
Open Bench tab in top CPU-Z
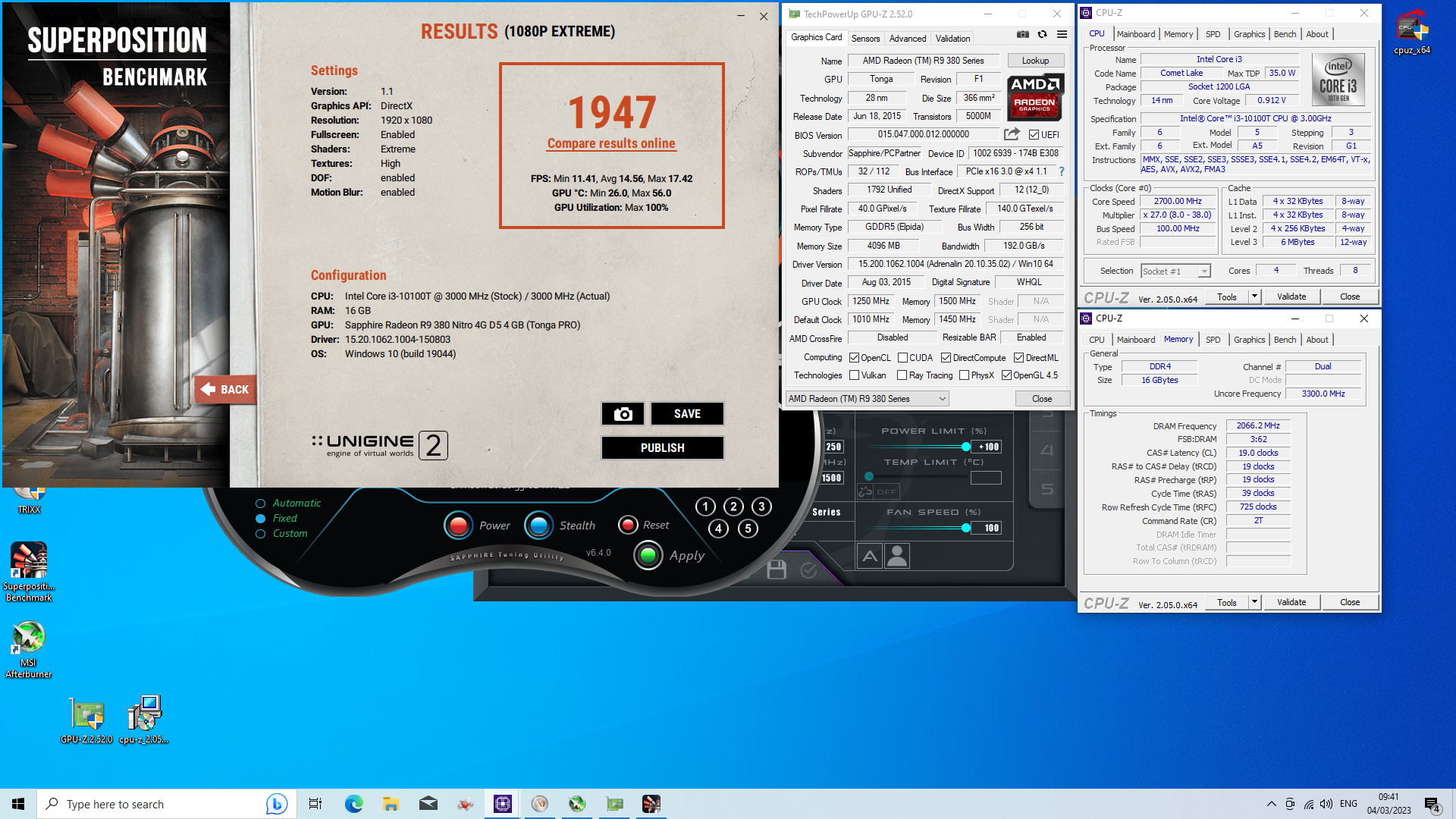click(1285, 34)
